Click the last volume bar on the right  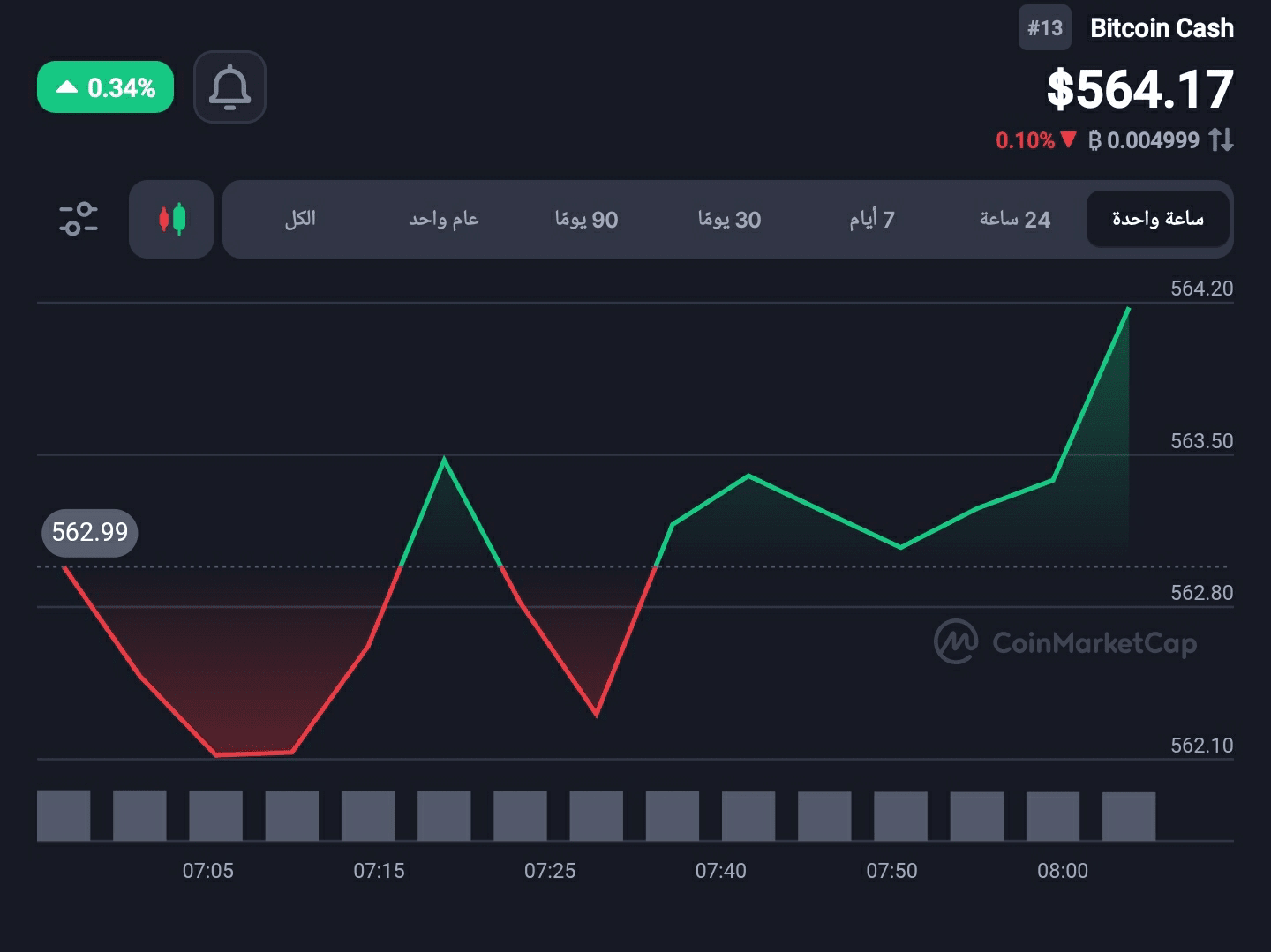[x=1129, y=816]
